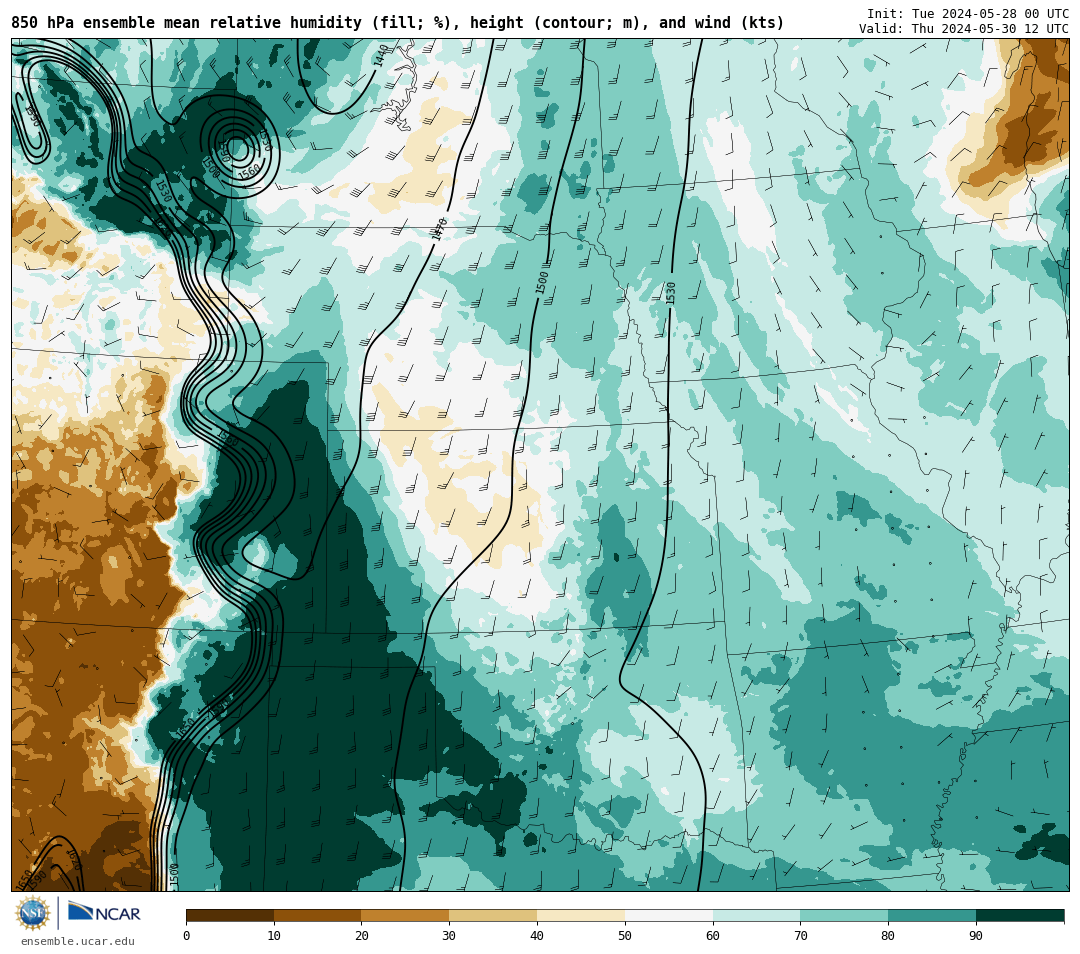Click the 40–50% pale yellow colorbar segment

(581, 915)
